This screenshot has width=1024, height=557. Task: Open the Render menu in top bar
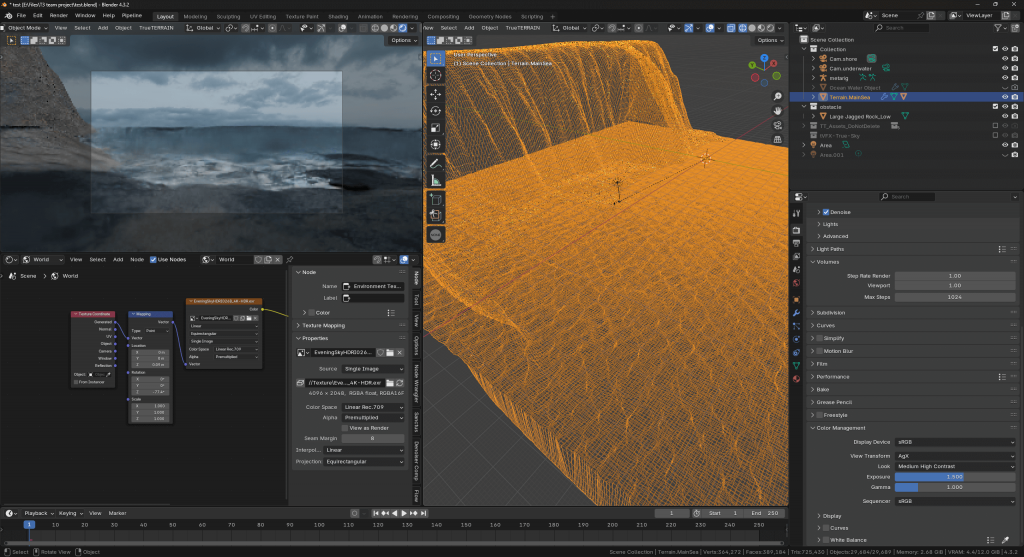coord(59,17)
